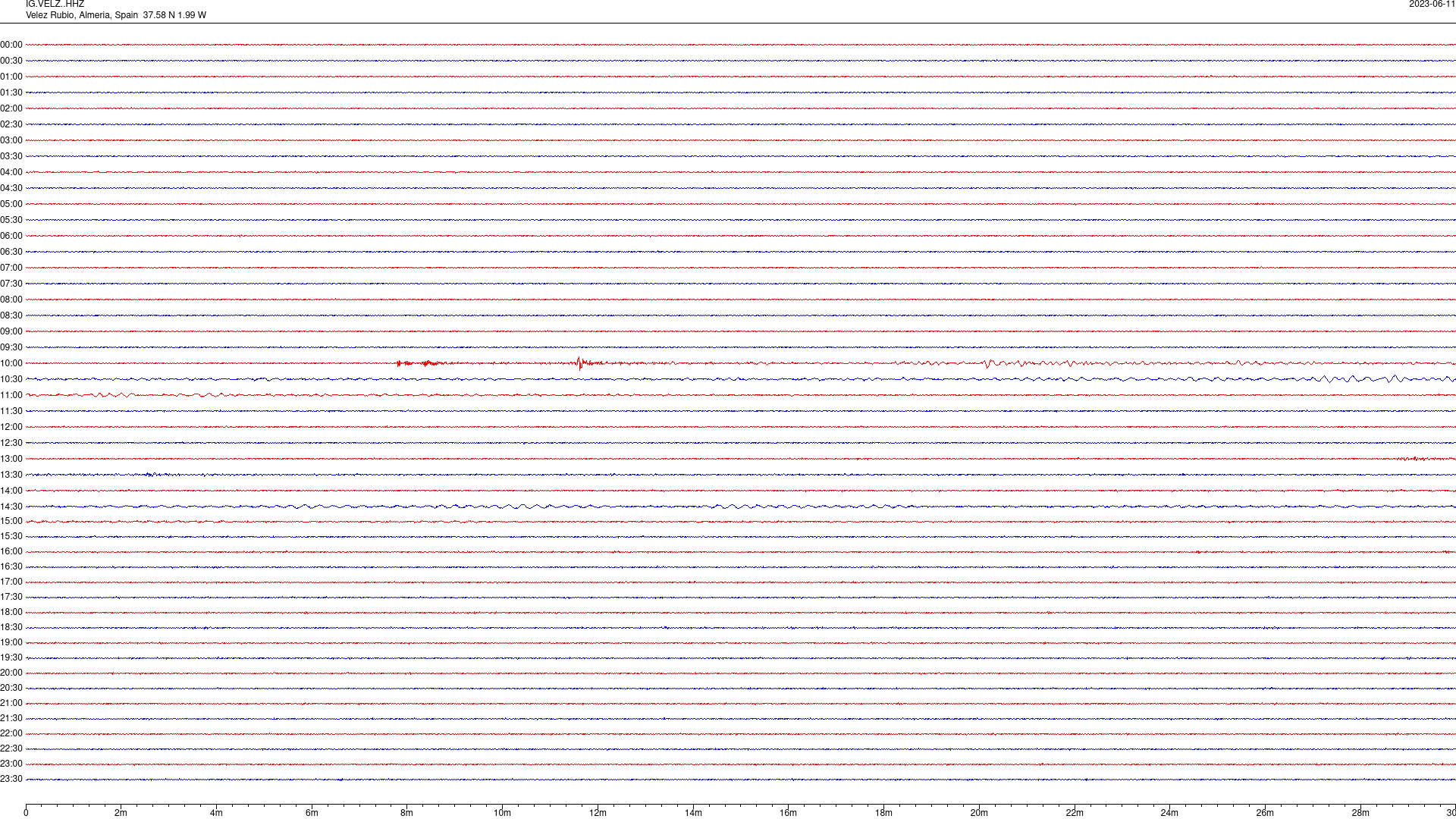Select the 12:00 time row label
This screenshot has width=1456, height=819.
pyautogui.click(x=11, y=427)
